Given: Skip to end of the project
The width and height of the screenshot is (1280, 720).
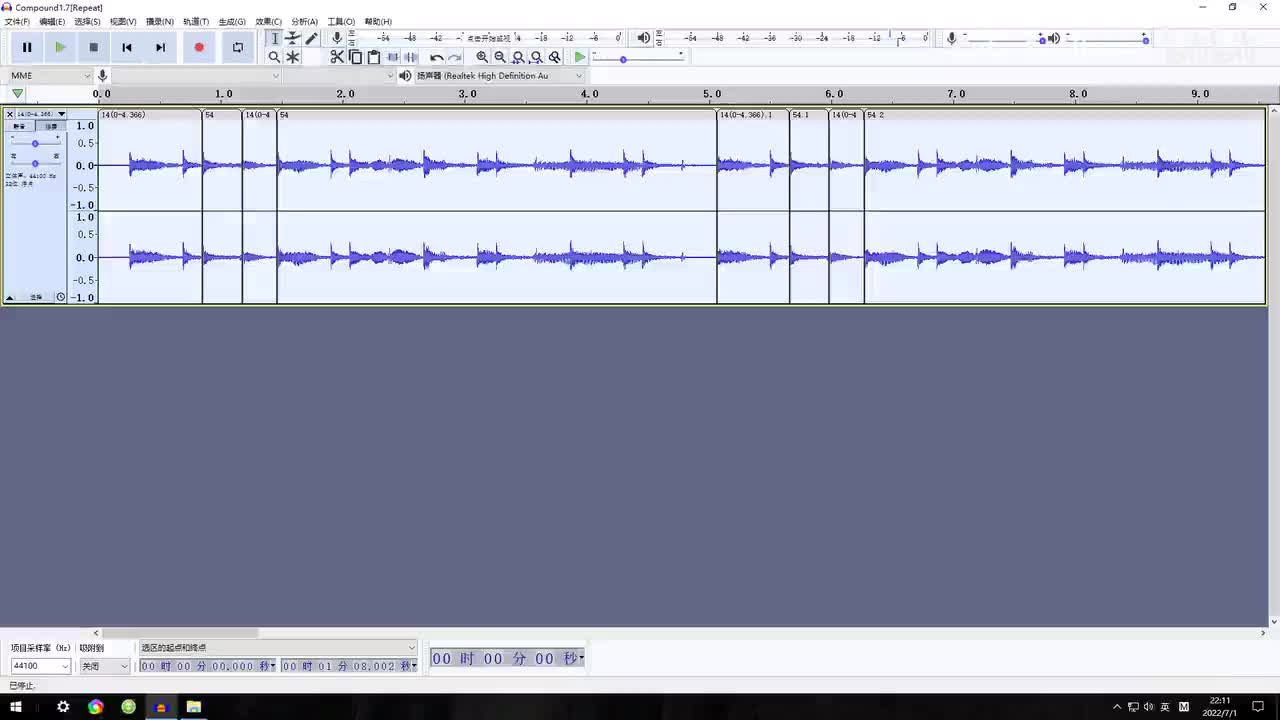Looking at the screenshot, I should coord(160,47).
